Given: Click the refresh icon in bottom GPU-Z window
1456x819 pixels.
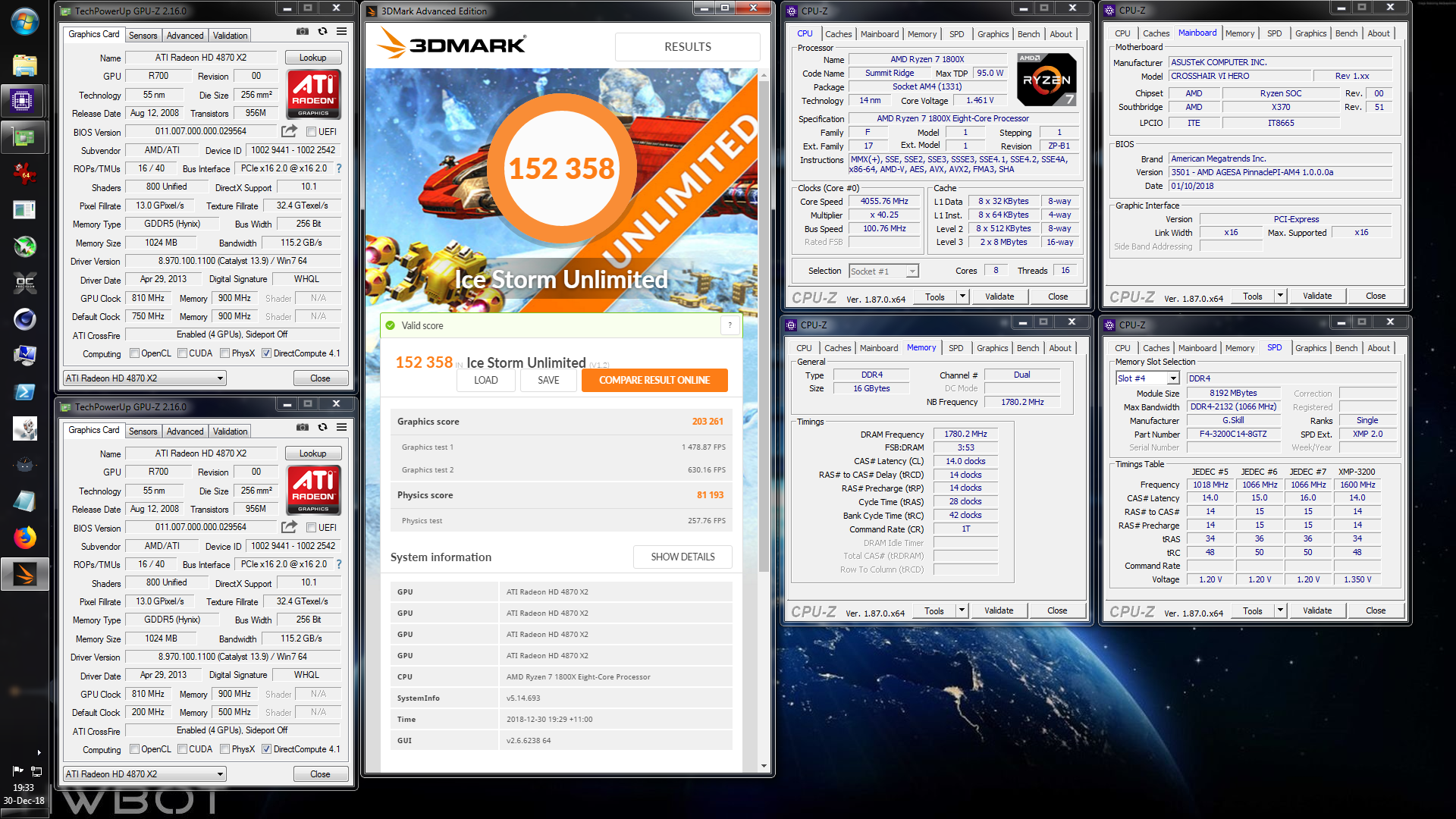Looking at the screenshot, I should click(322, 428).
